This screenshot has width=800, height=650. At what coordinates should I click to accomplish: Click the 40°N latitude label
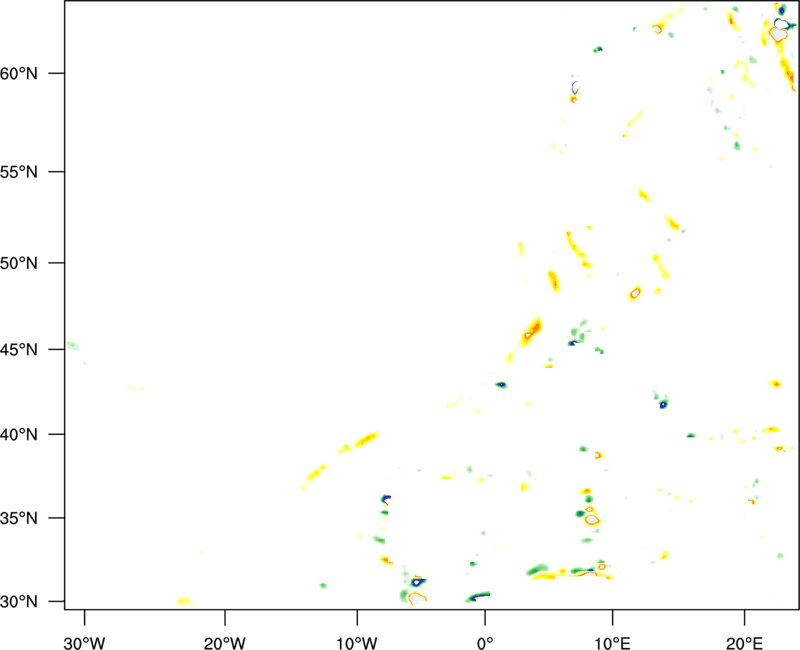tap(18, 435)
